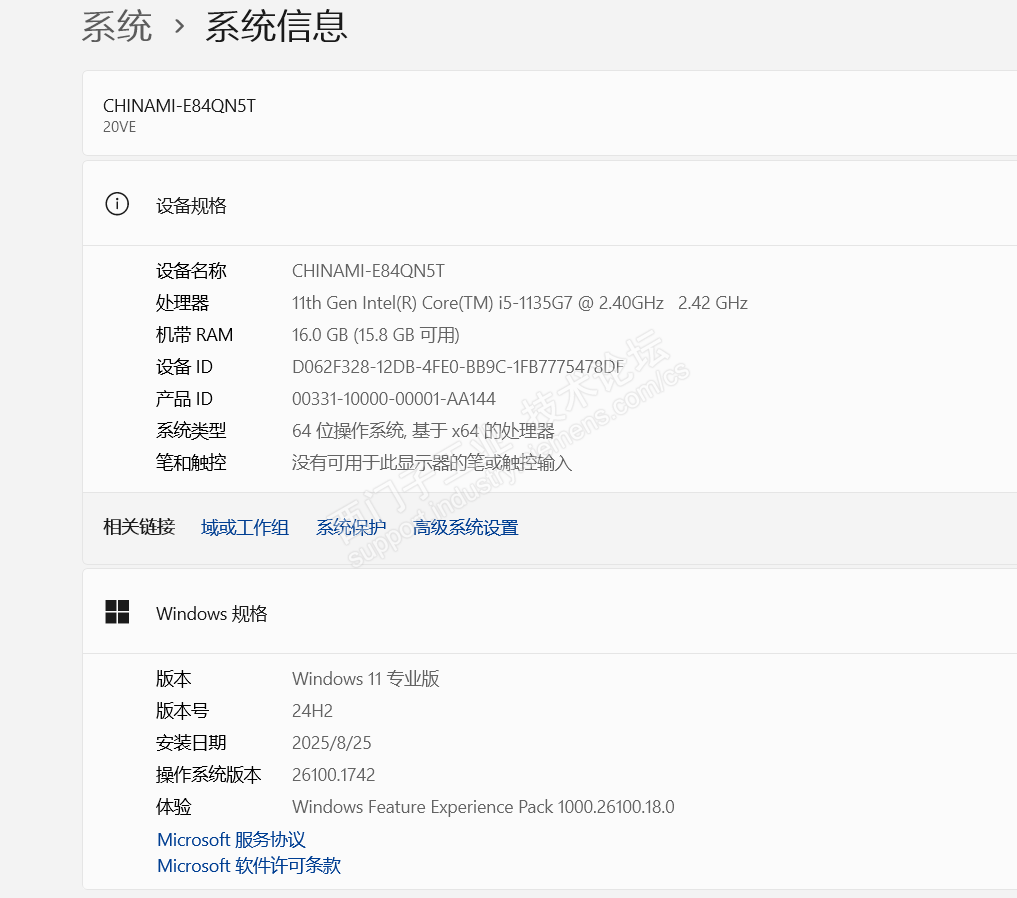
Task: Open 系统保护 link
Action: (351, 527)
